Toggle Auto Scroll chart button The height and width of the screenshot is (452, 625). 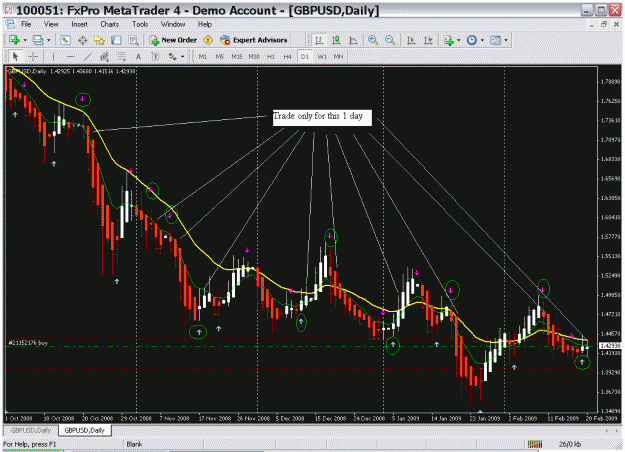(411, 40)
